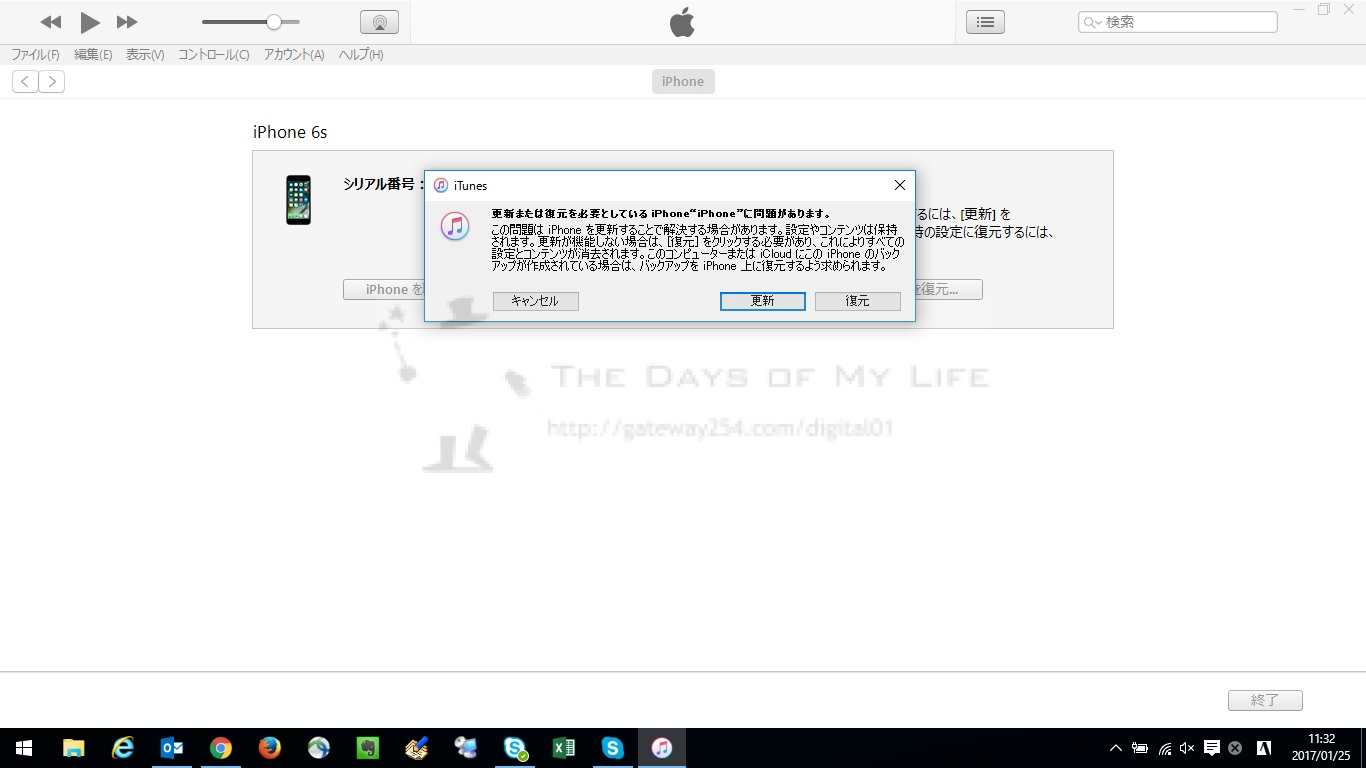Image resolution: width=1366 pixels, height=768 pixels.
Task: Open Firefox from taskbar
Action: click(x=269, y=748)
